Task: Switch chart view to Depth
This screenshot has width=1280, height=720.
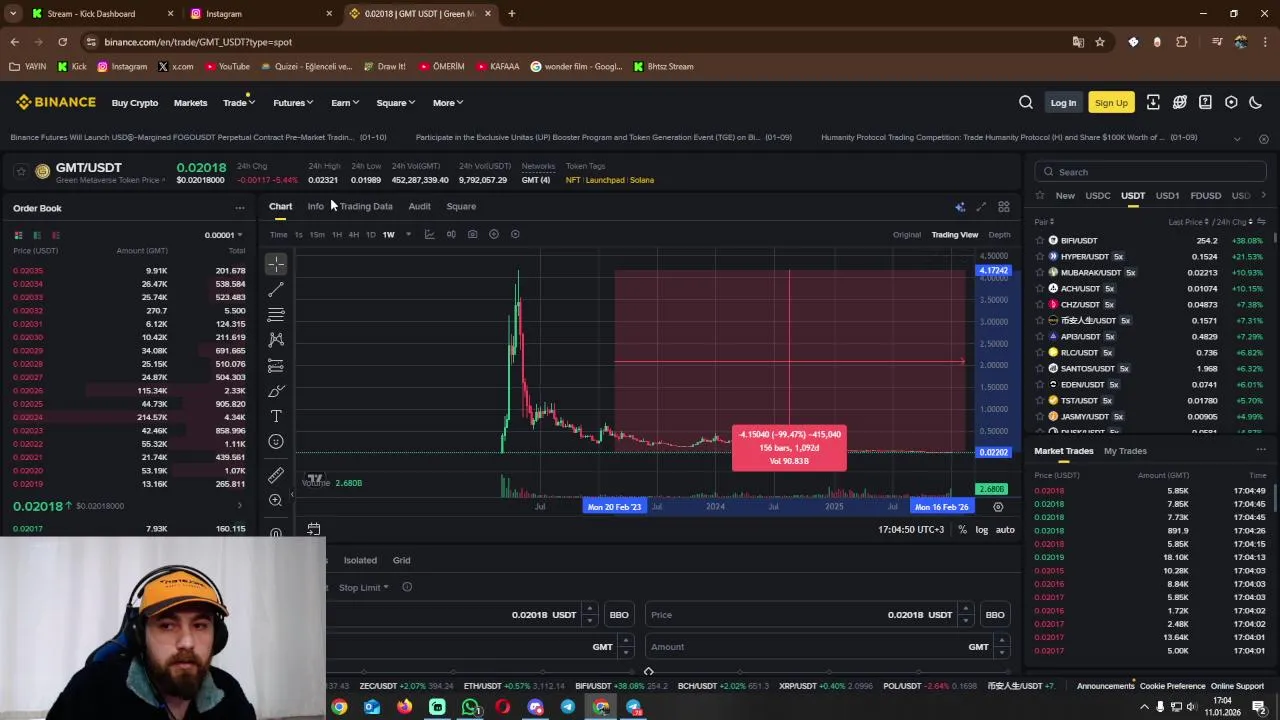Action: click(999, 235)
